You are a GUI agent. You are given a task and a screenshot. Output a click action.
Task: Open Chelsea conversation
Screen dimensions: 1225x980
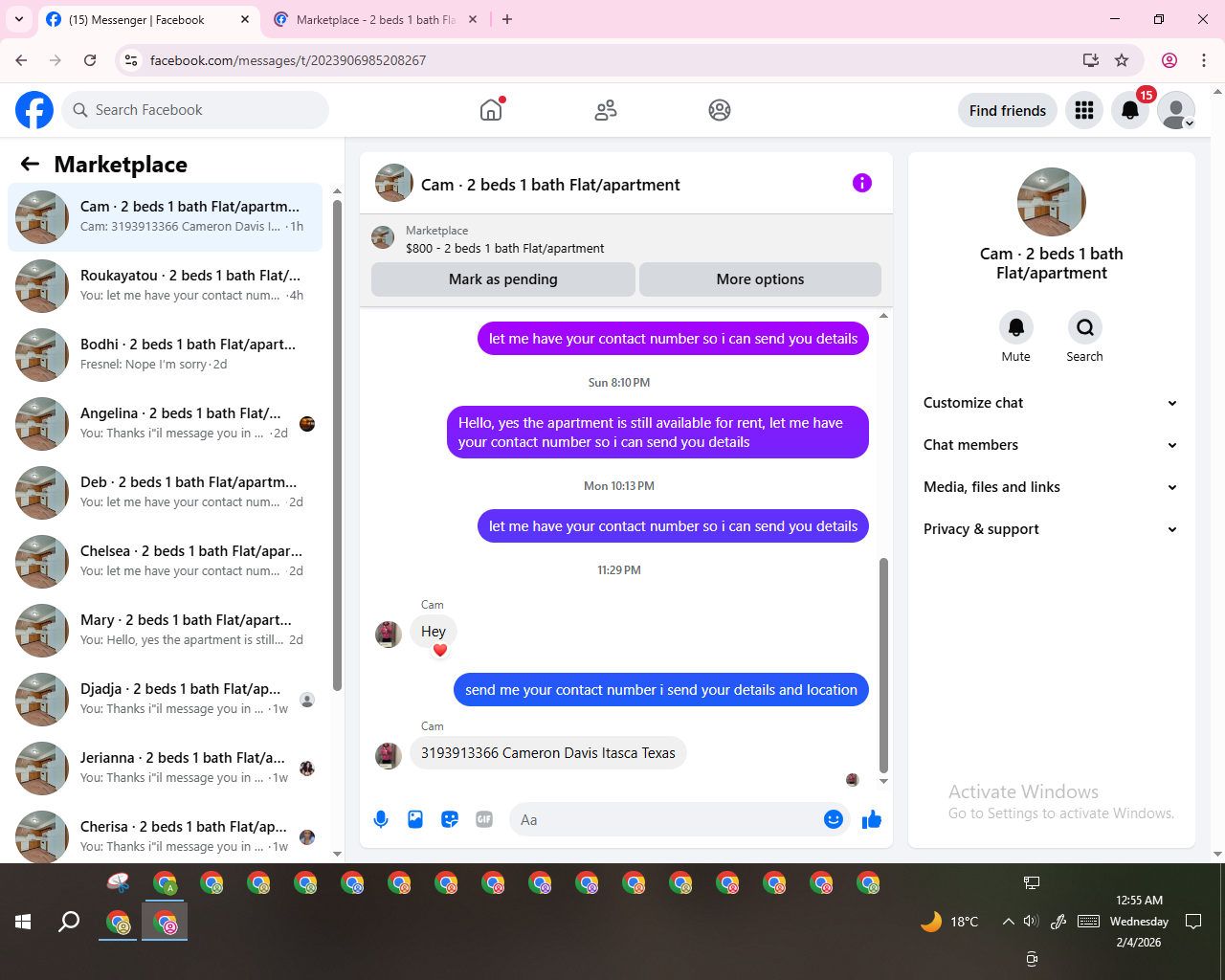pos(166,562)
